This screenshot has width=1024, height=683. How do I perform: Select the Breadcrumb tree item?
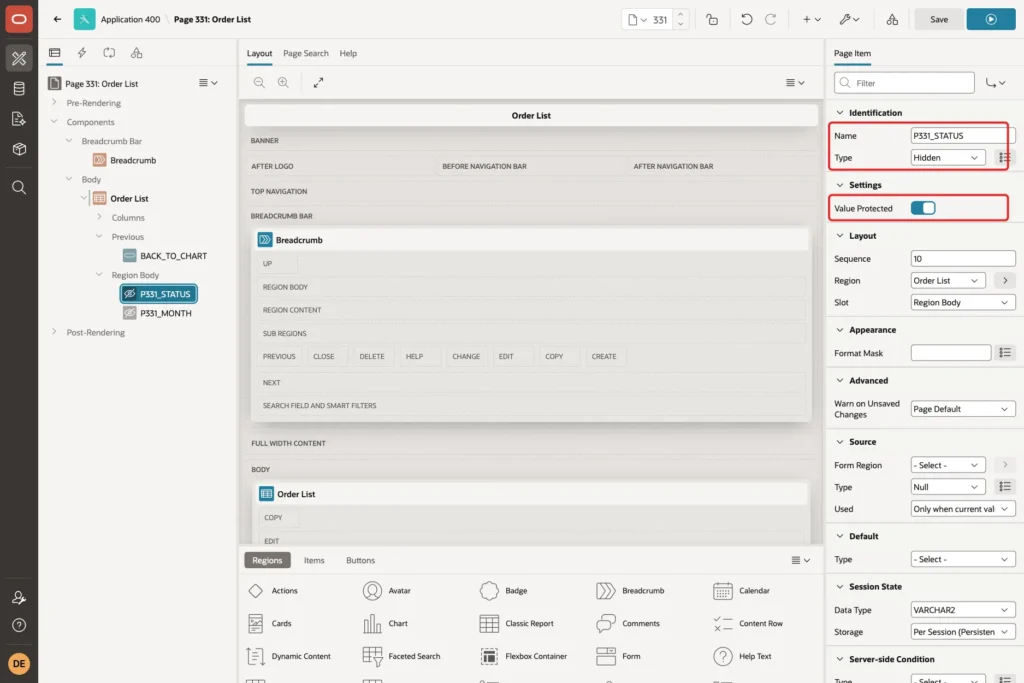(x=125, y=160)
